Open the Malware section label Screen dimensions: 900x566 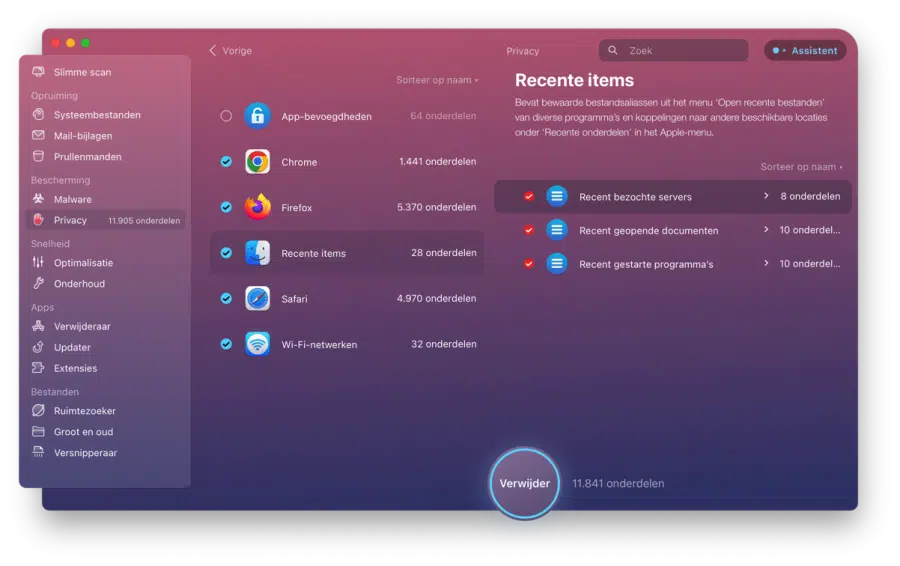click(x=72, y=199)
